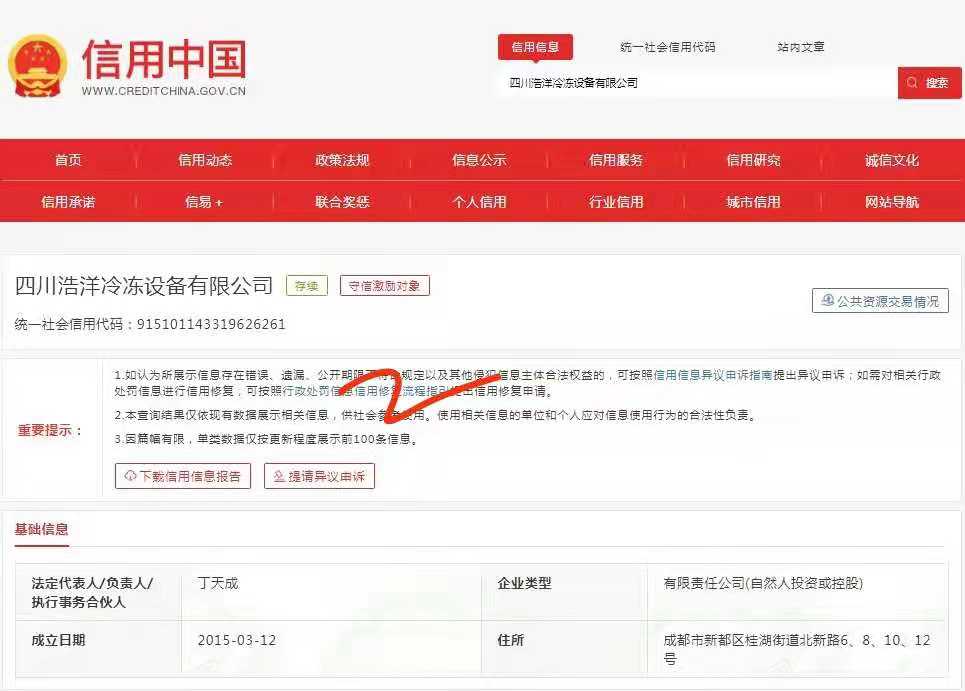Click the search magnifier 搜索 button
Image resolution: width=965 pixels, height=691 pixels.
point(929,83)
